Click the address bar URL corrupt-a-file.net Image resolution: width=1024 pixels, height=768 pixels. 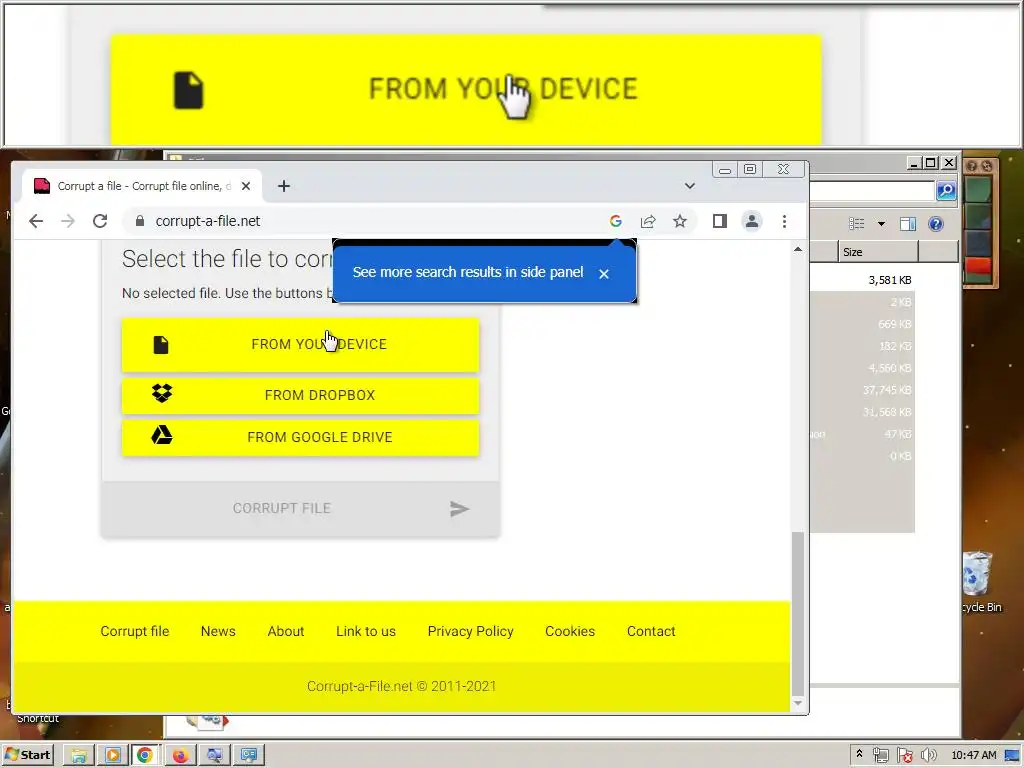click(208, 221)
